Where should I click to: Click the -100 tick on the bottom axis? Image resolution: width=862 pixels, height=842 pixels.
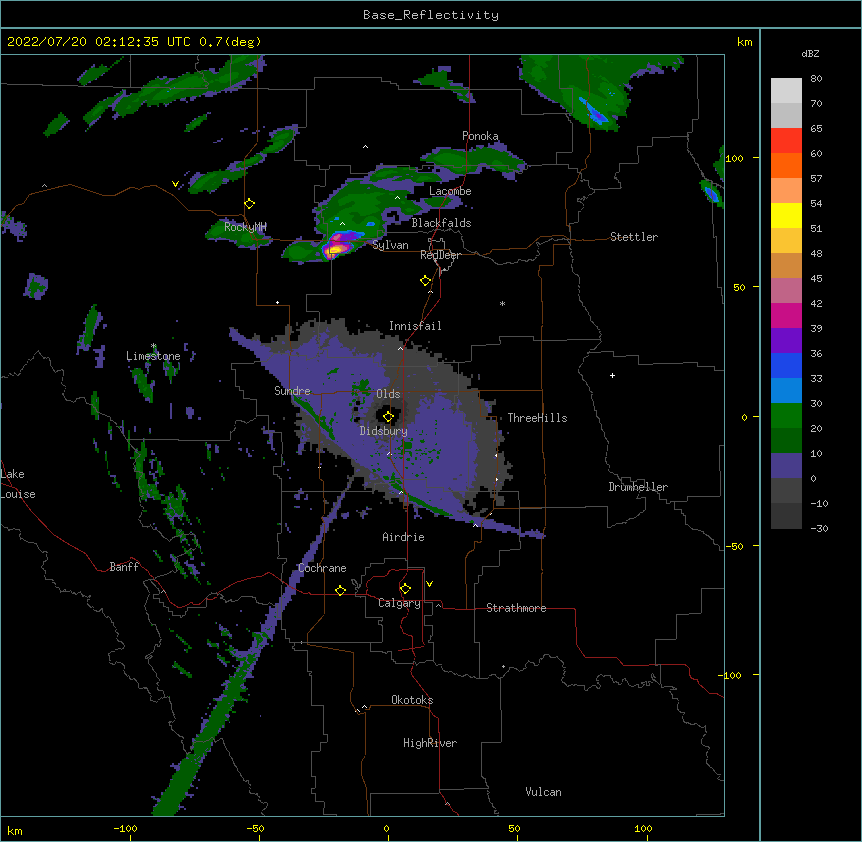125,828
